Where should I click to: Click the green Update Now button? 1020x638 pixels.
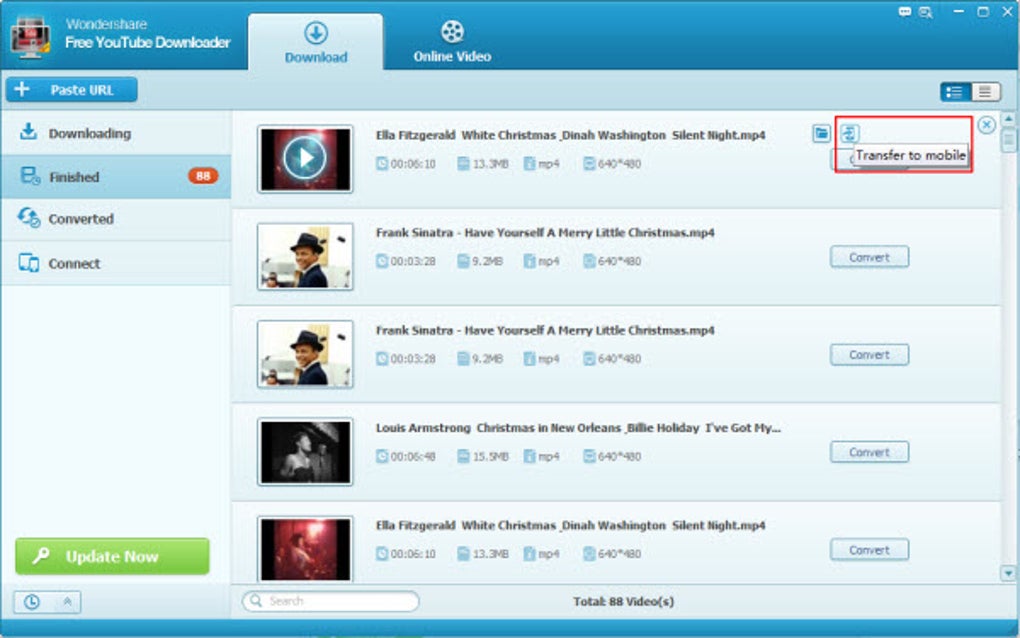click(x=112, y=556)
